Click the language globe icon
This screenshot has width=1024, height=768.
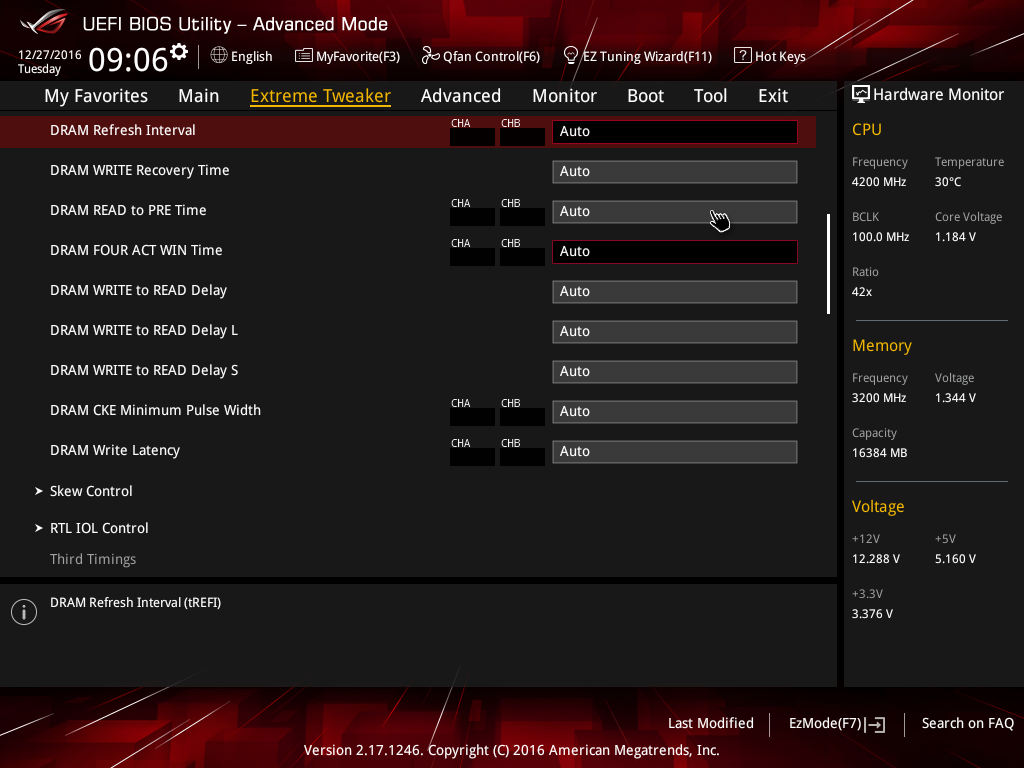point(219,56)
